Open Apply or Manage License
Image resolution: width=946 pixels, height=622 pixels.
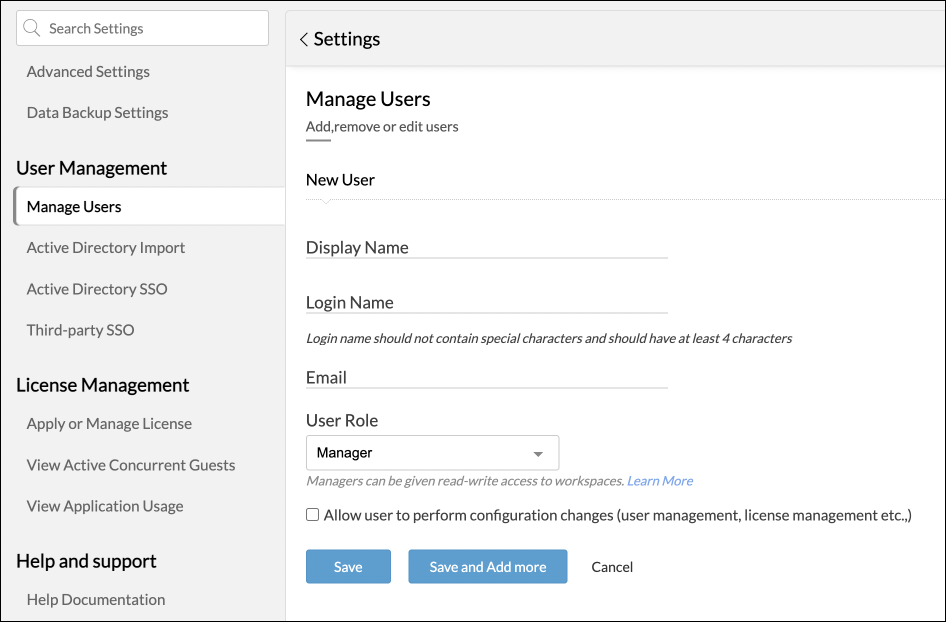[109, 424]
